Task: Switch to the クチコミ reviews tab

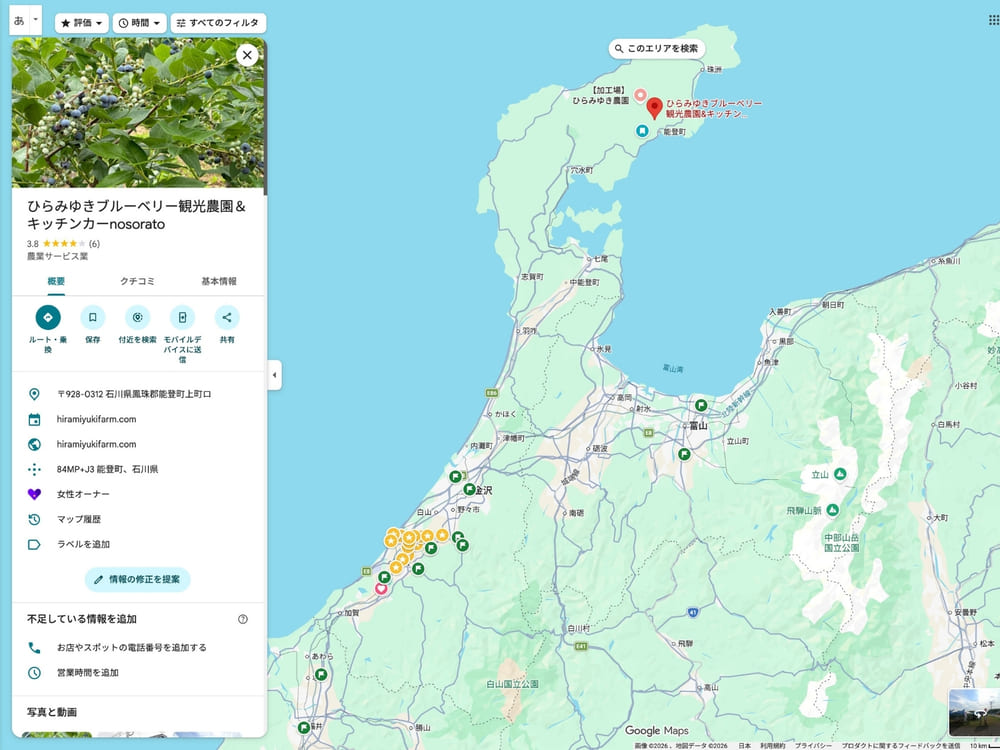Action: 138,281
